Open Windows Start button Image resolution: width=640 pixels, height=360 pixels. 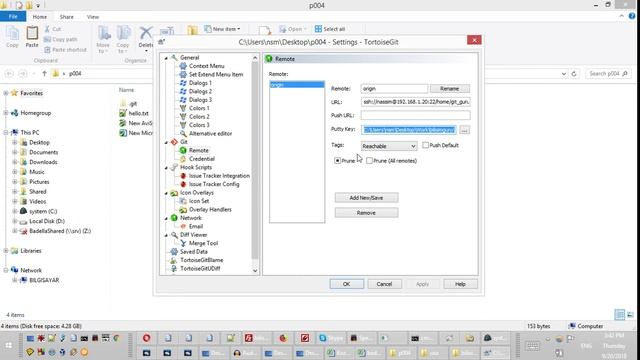point(8,345)
